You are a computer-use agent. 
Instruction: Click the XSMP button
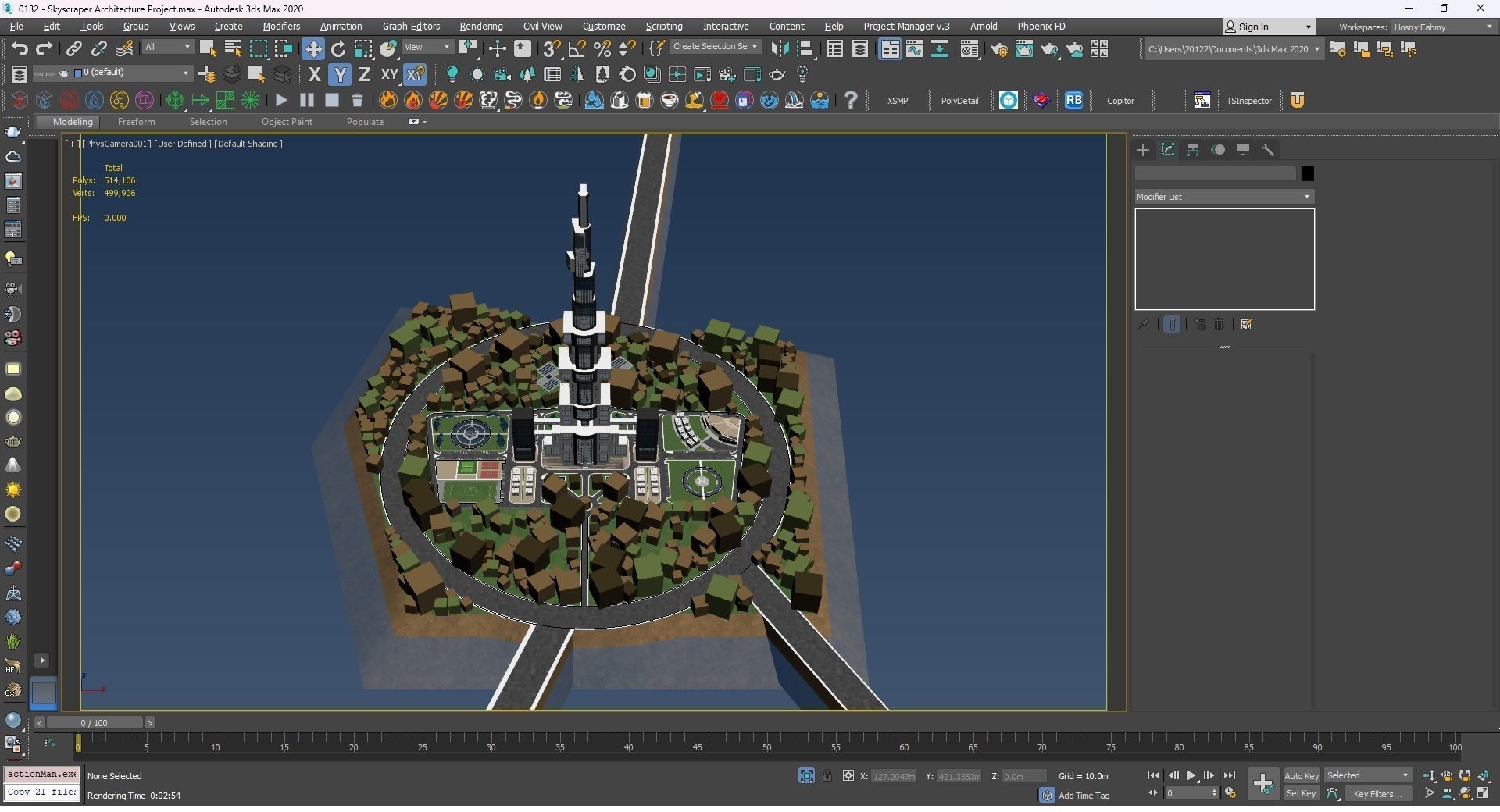[x=898, y=101]
